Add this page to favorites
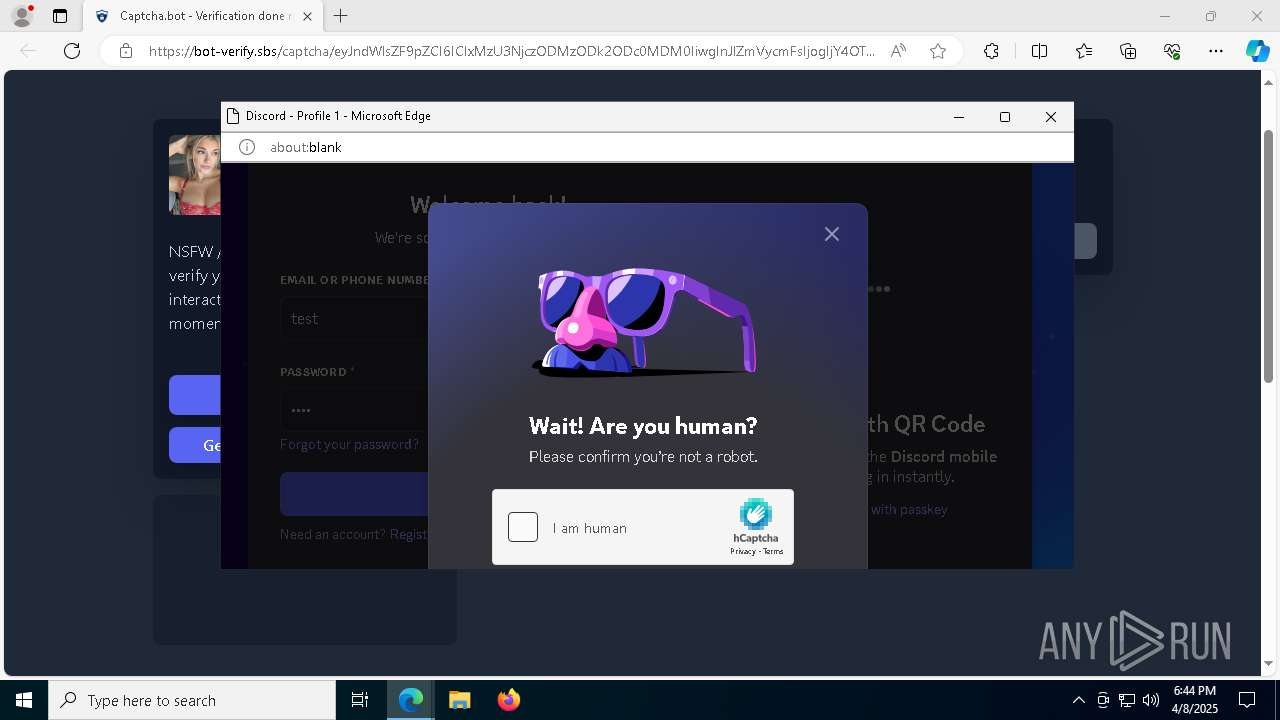The image size is (1280, 720). pyautogui.click(x=938, y=51)
